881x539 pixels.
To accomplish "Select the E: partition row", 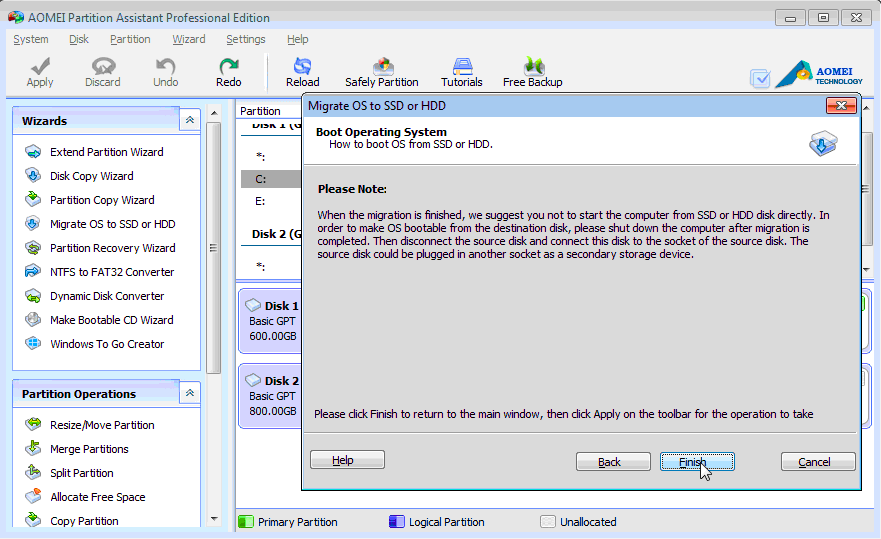I will pyautogui.click(x=271, y=201).
